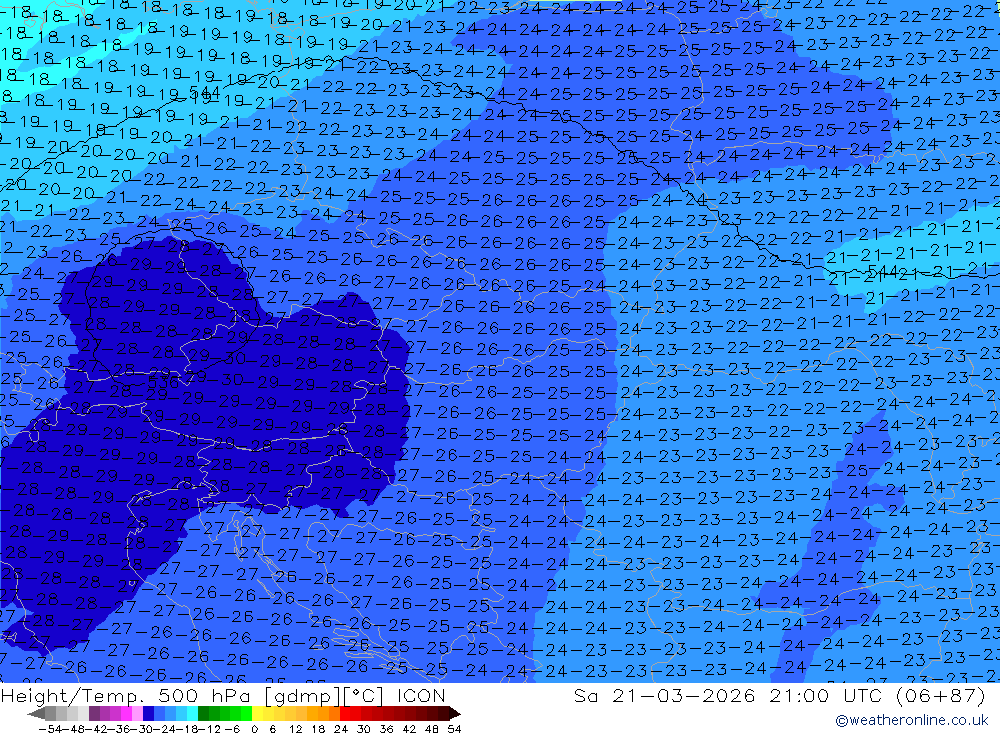Pick the dark purple -42 legend swatch
The height and width of the screenshot is (733, 1000).
point(94,713)
